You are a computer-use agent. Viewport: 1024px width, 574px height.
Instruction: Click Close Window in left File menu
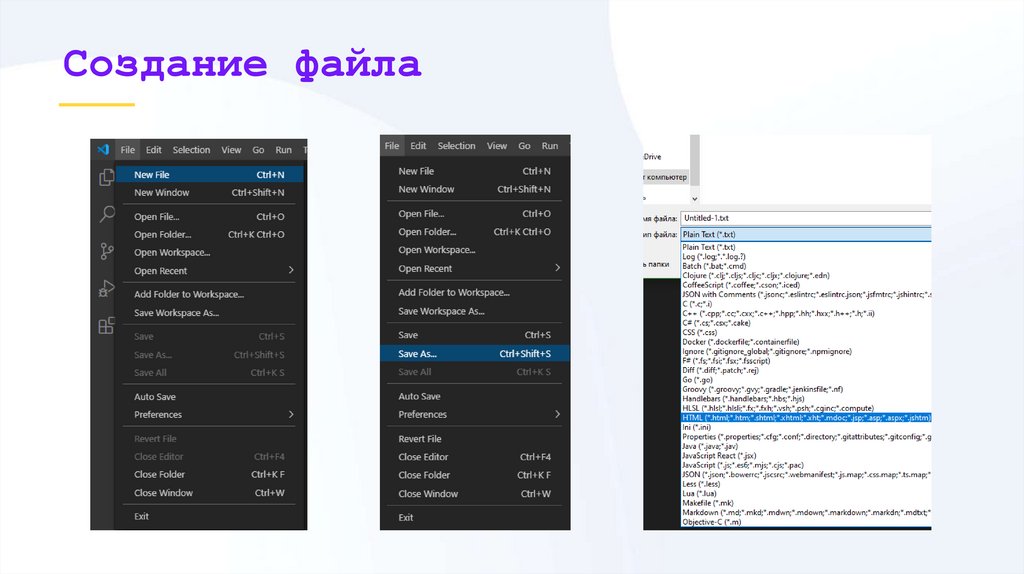coord(210,493)
